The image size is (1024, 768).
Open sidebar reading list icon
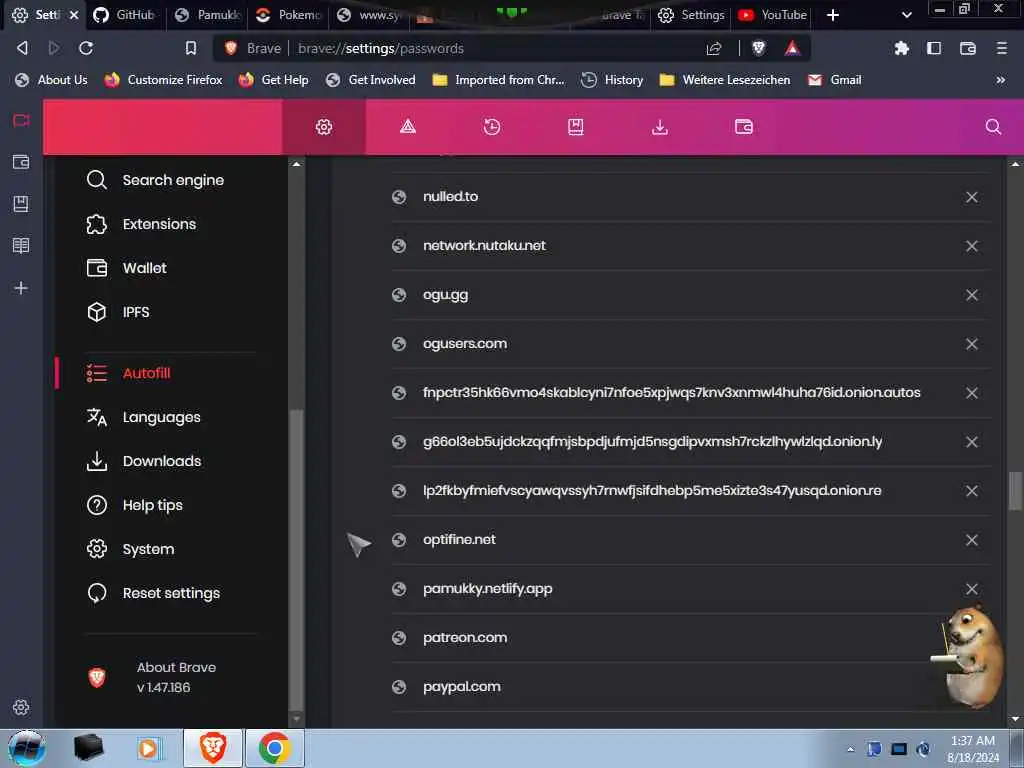point(21,246)
